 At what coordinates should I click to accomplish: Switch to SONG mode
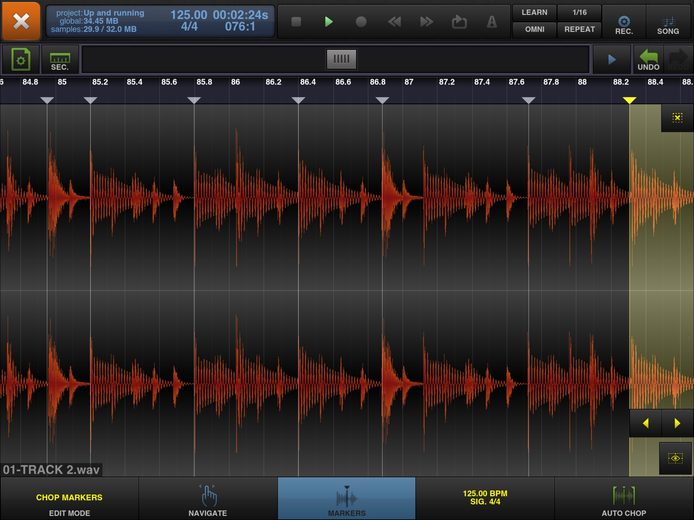(668, 23)
